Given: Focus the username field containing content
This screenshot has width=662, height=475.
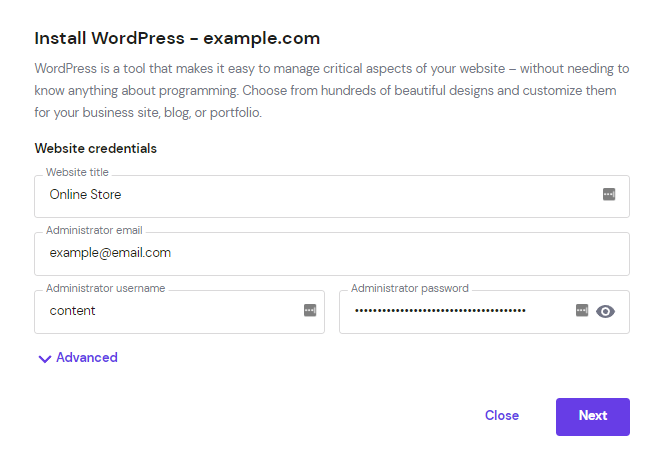Looking at the screenshot, I should coord(179,312).
